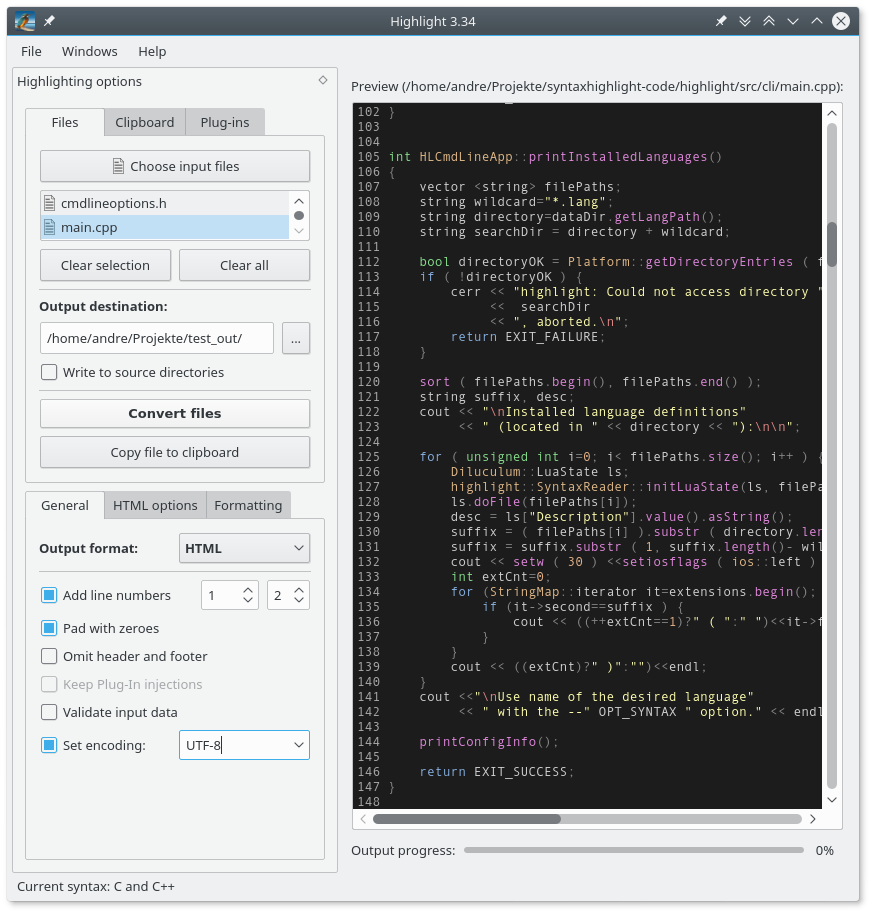Open the UTF-8 encoding dropdown arrow
Image resolution: width=872 pixels, height=914 pixels.
pos(299,745)
